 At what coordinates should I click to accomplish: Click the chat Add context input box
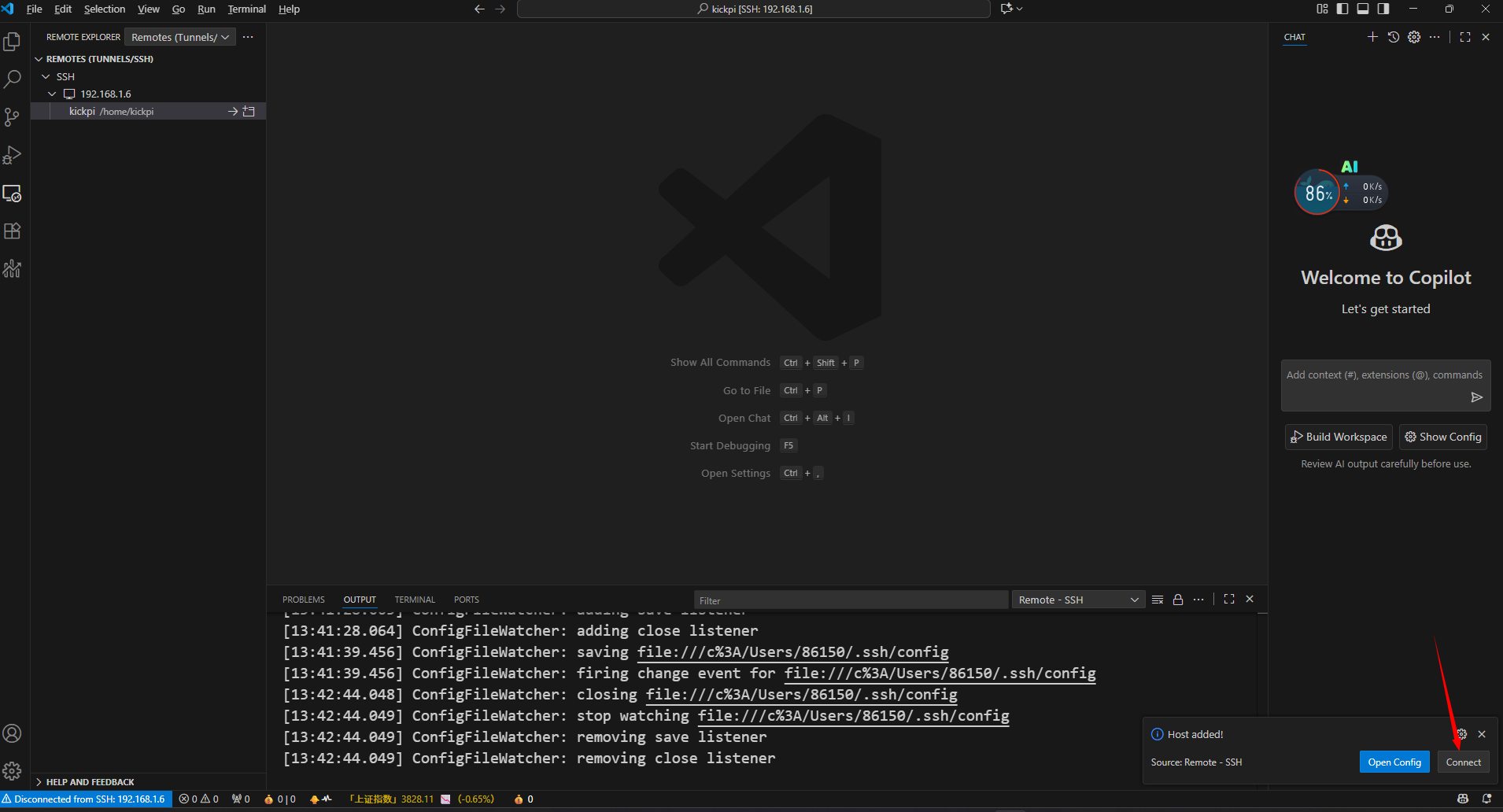coord(1385,375)
